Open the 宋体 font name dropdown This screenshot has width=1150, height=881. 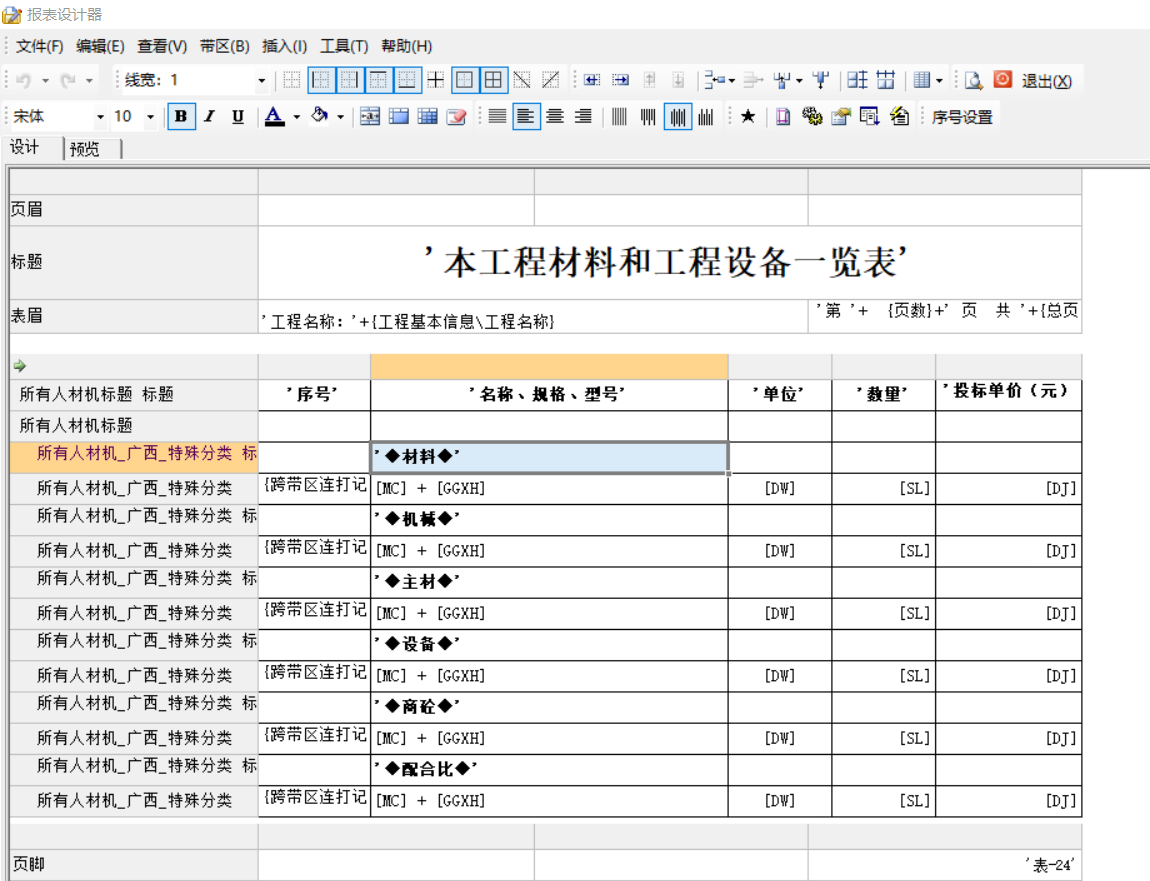tap(100, 117)
